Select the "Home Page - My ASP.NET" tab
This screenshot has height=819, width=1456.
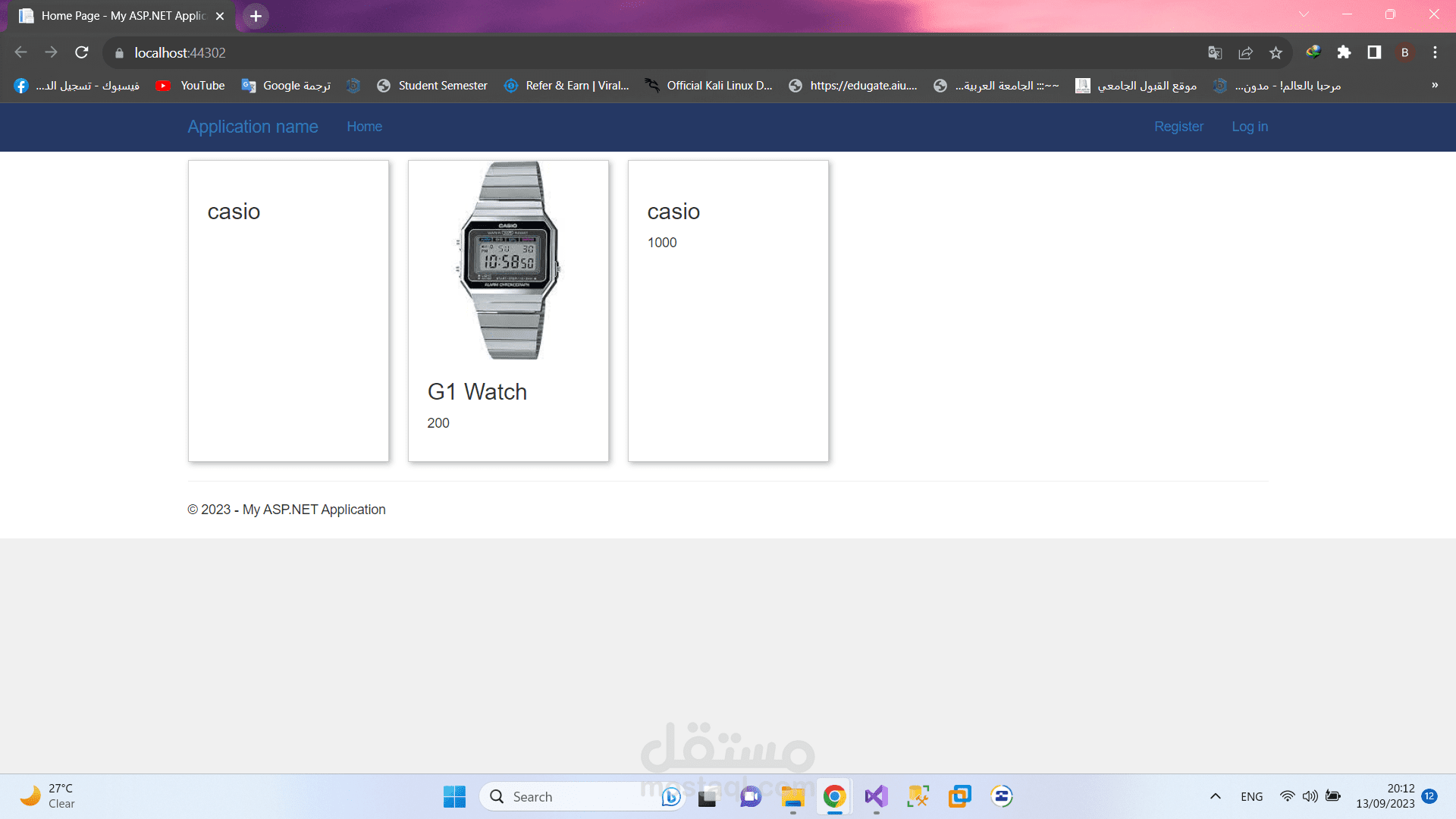coord(114,16)
